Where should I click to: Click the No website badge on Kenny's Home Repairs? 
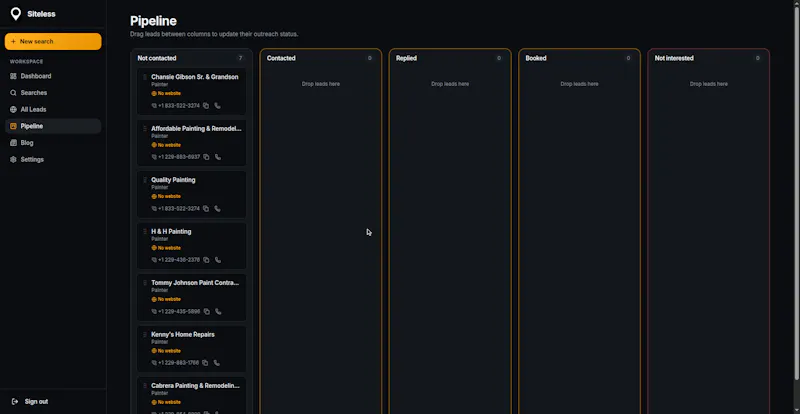166,351
